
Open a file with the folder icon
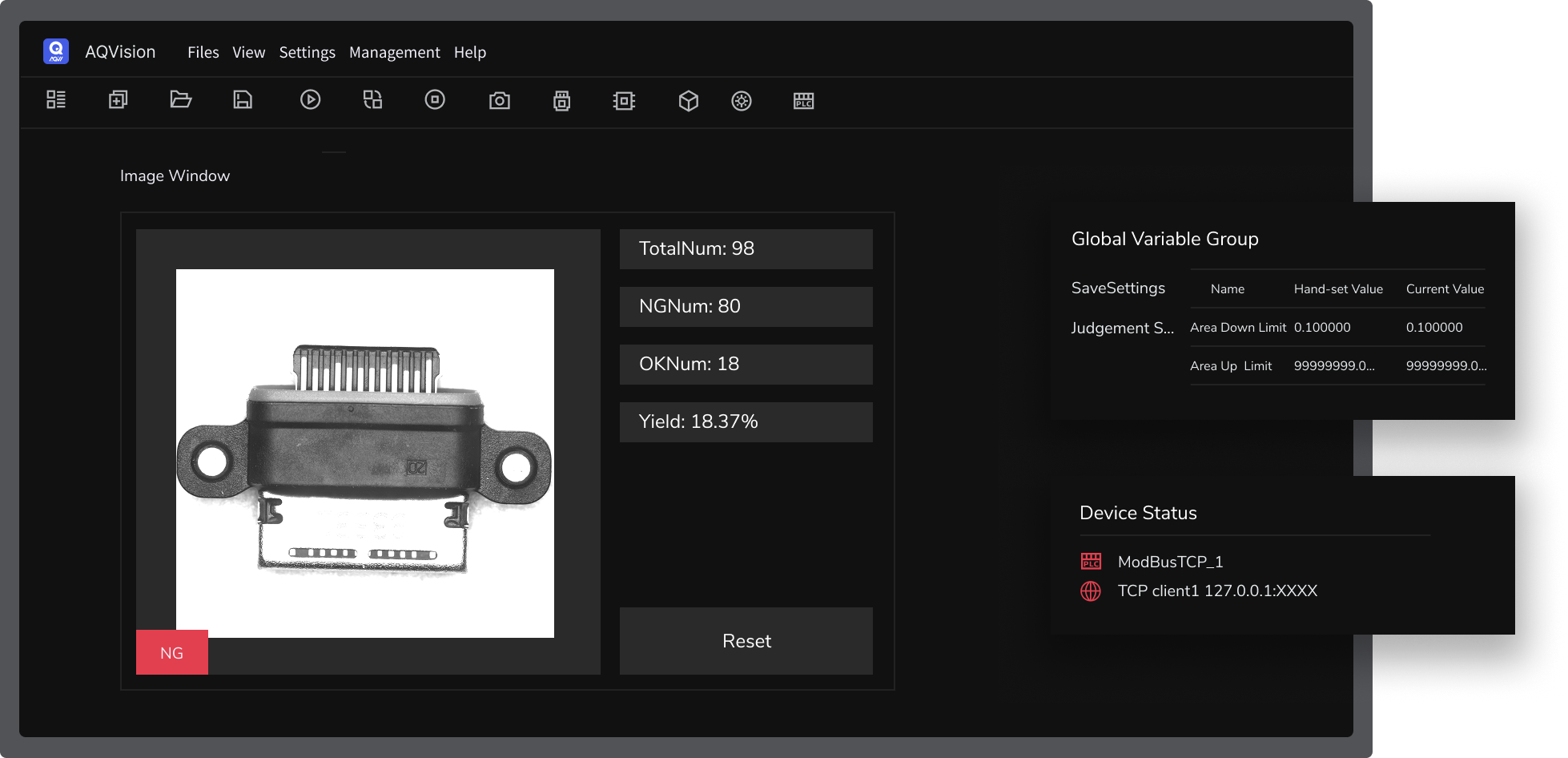181,100
